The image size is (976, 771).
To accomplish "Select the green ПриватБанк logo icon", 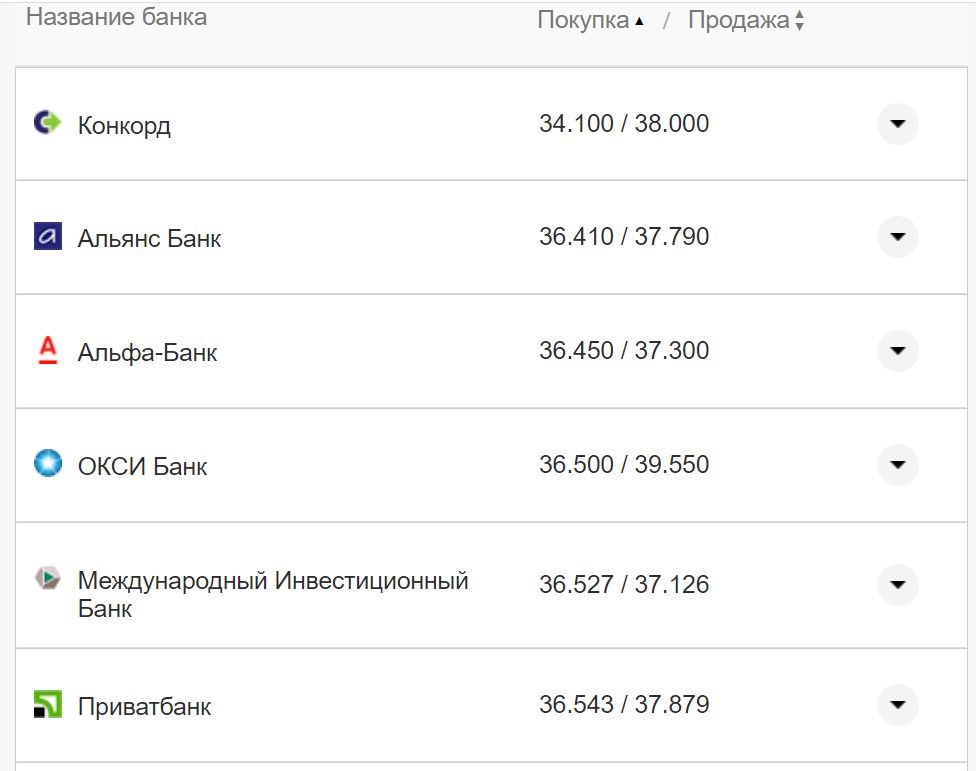I will point(47,705).
